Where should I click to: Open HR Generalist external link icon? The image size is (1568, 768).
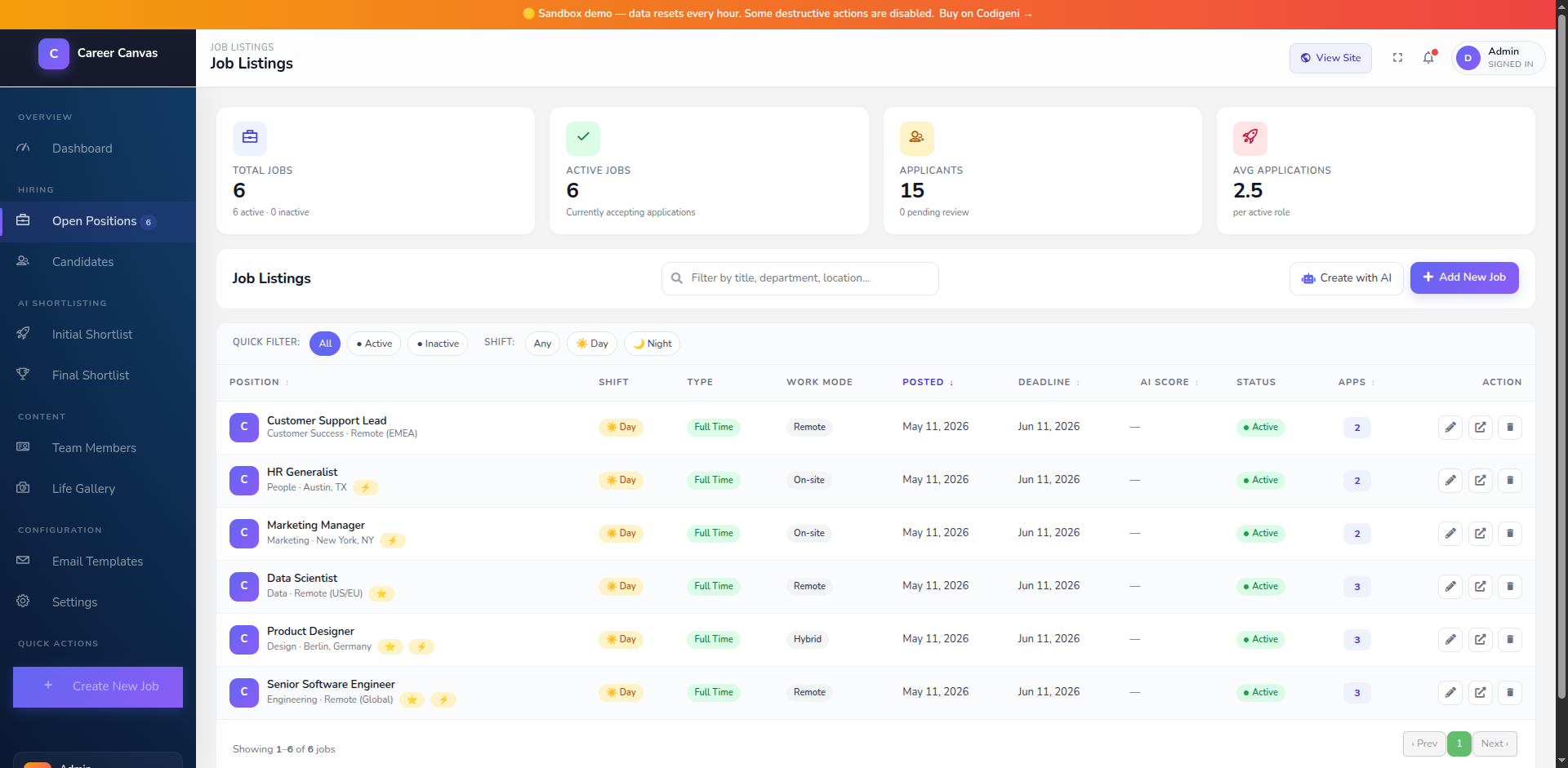click(1480, 480)
